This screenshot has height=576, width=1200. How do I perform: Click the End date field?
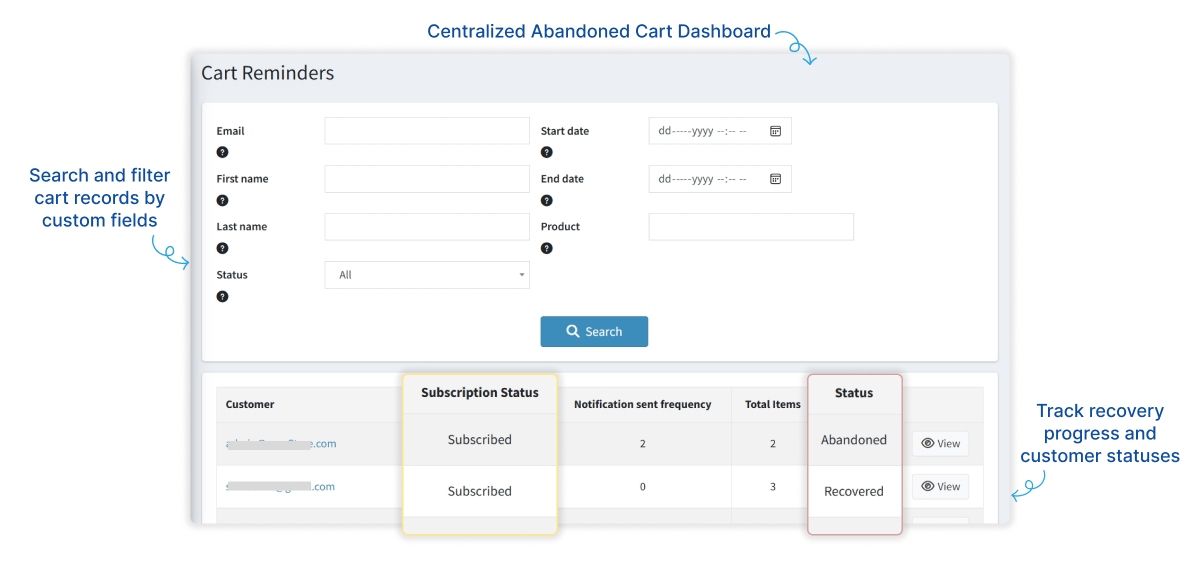click(720, 179)
